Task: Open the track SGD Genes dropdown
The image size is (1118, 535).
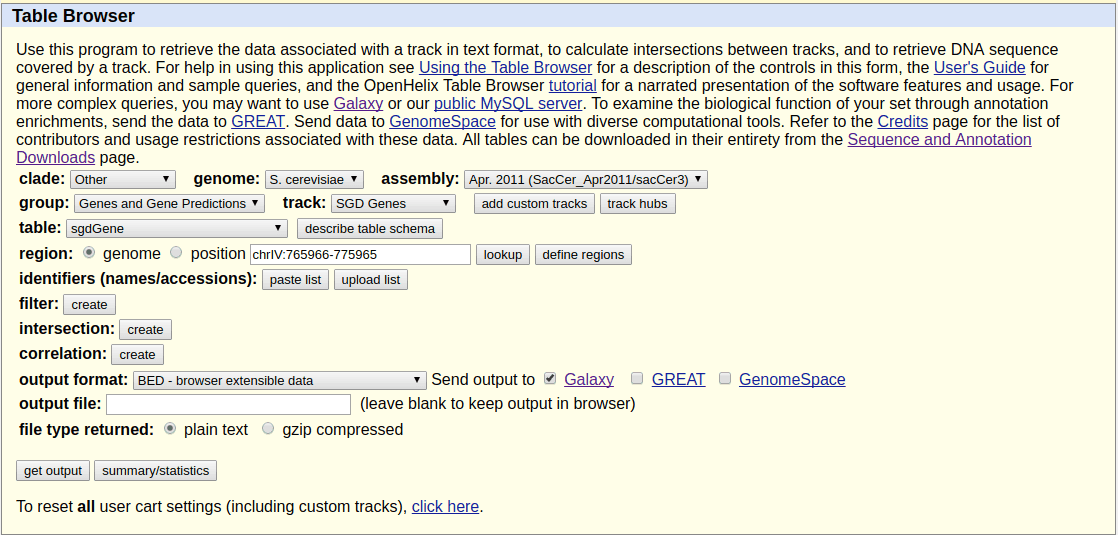Action: click(393, 204)
